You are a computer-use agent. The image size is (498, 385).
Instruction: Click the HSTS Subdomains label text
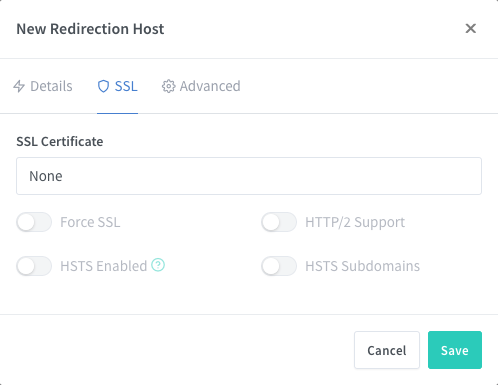(363, 266)
